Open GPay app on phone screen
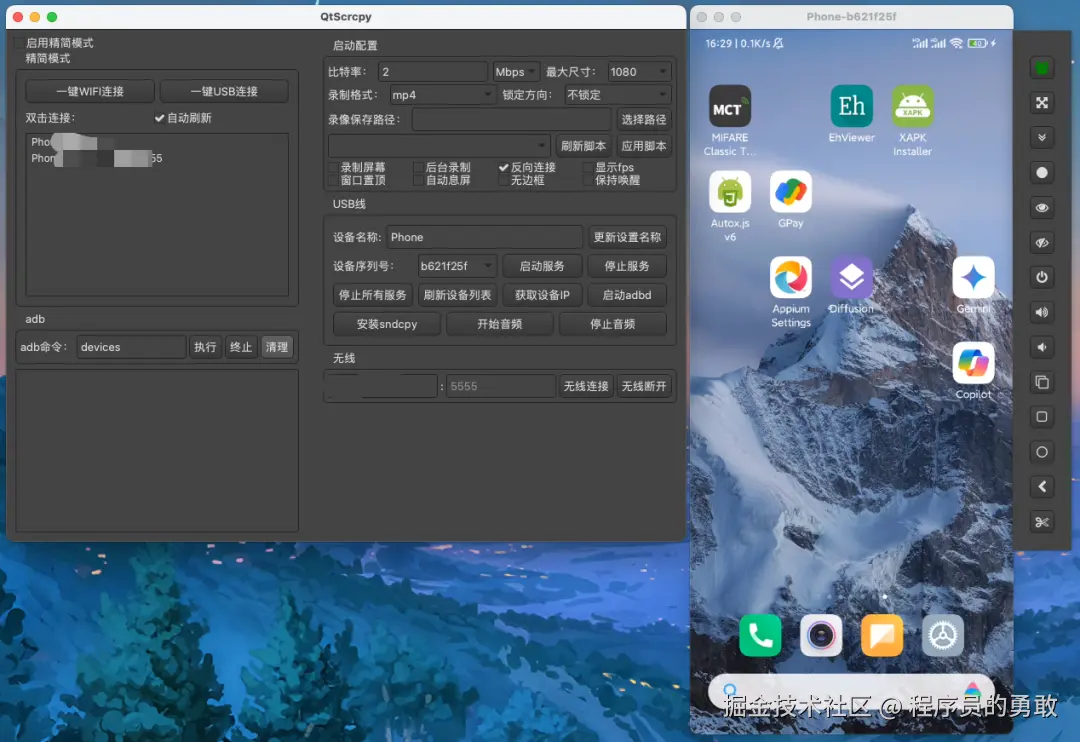Viewport: 1080px width, 742px height. pyautogui.click(x=790, y=192)
